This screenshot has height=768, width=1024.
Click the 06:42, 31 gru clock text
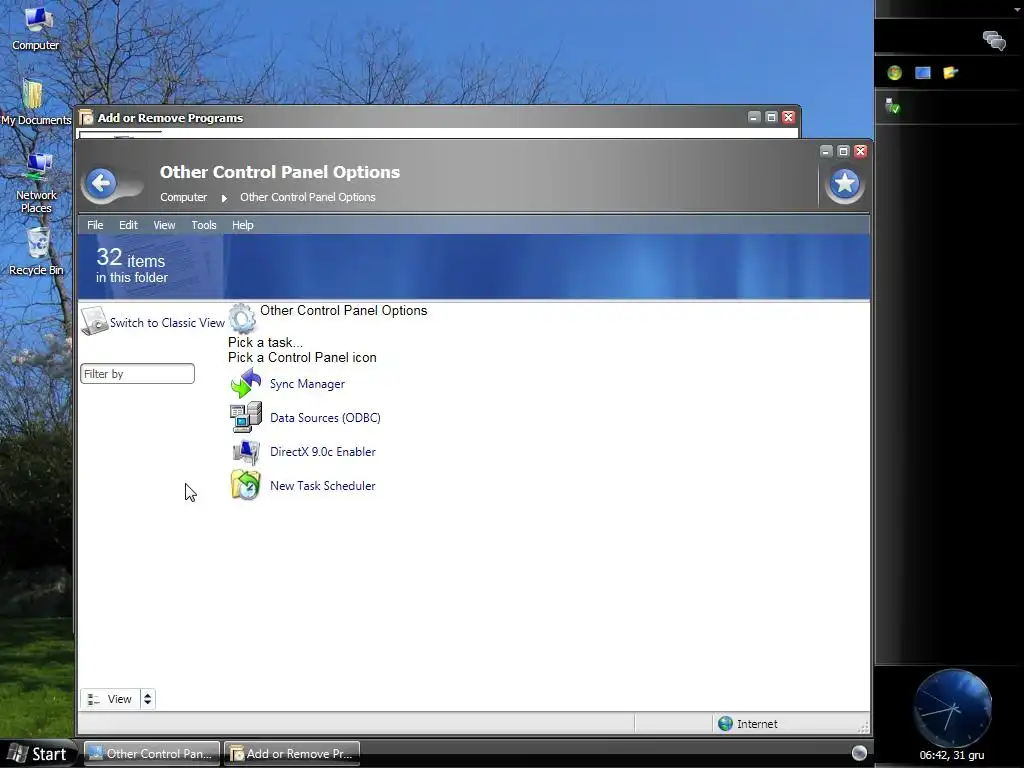tap(952, 755)
